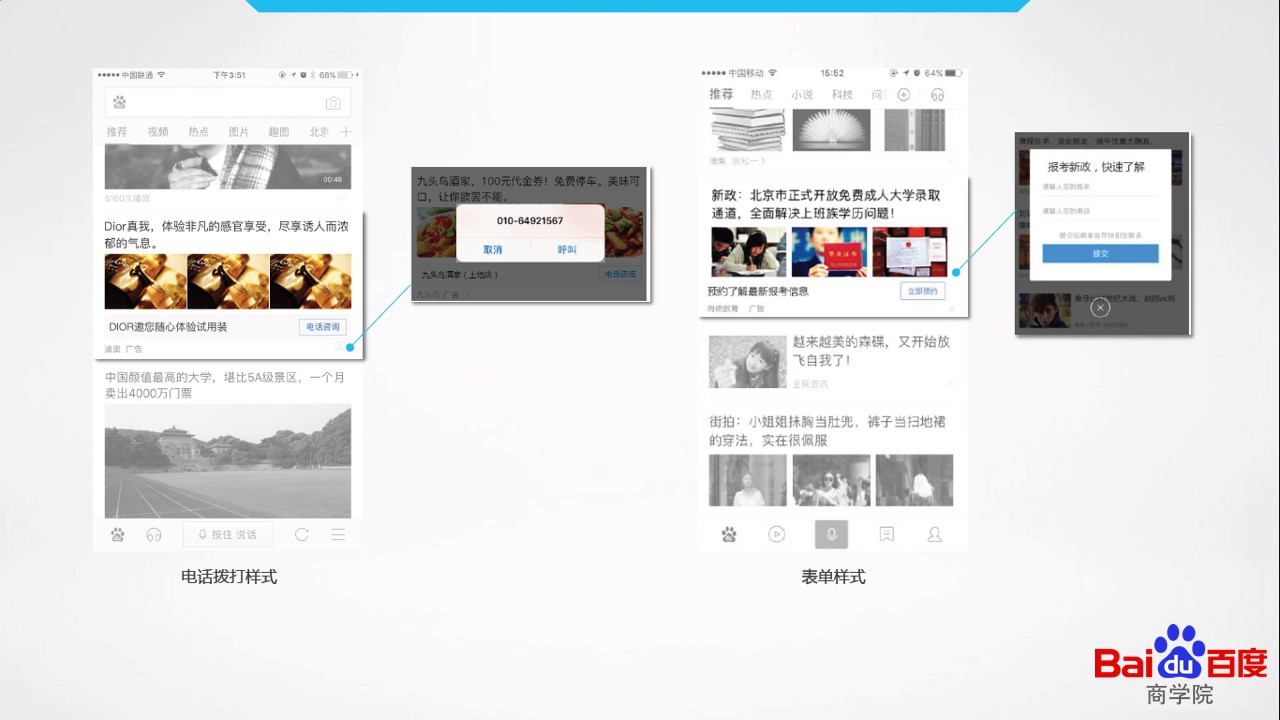This screenshot has height=720, width=1280.
Task: Select 推荐 tab in the 表单样式 phone
Action: click(x=721, y=94)
